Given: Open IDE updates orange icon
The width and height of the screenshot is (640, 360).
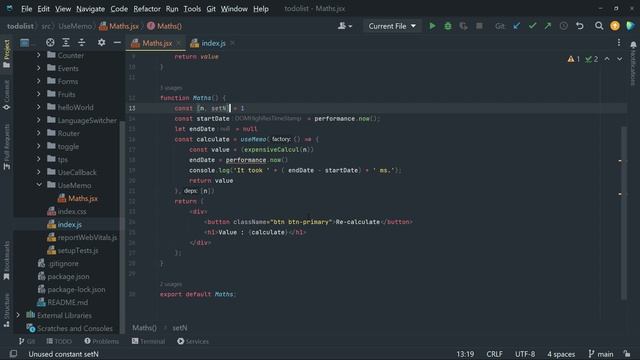Looking at the screenshot, I should point(615,26).
